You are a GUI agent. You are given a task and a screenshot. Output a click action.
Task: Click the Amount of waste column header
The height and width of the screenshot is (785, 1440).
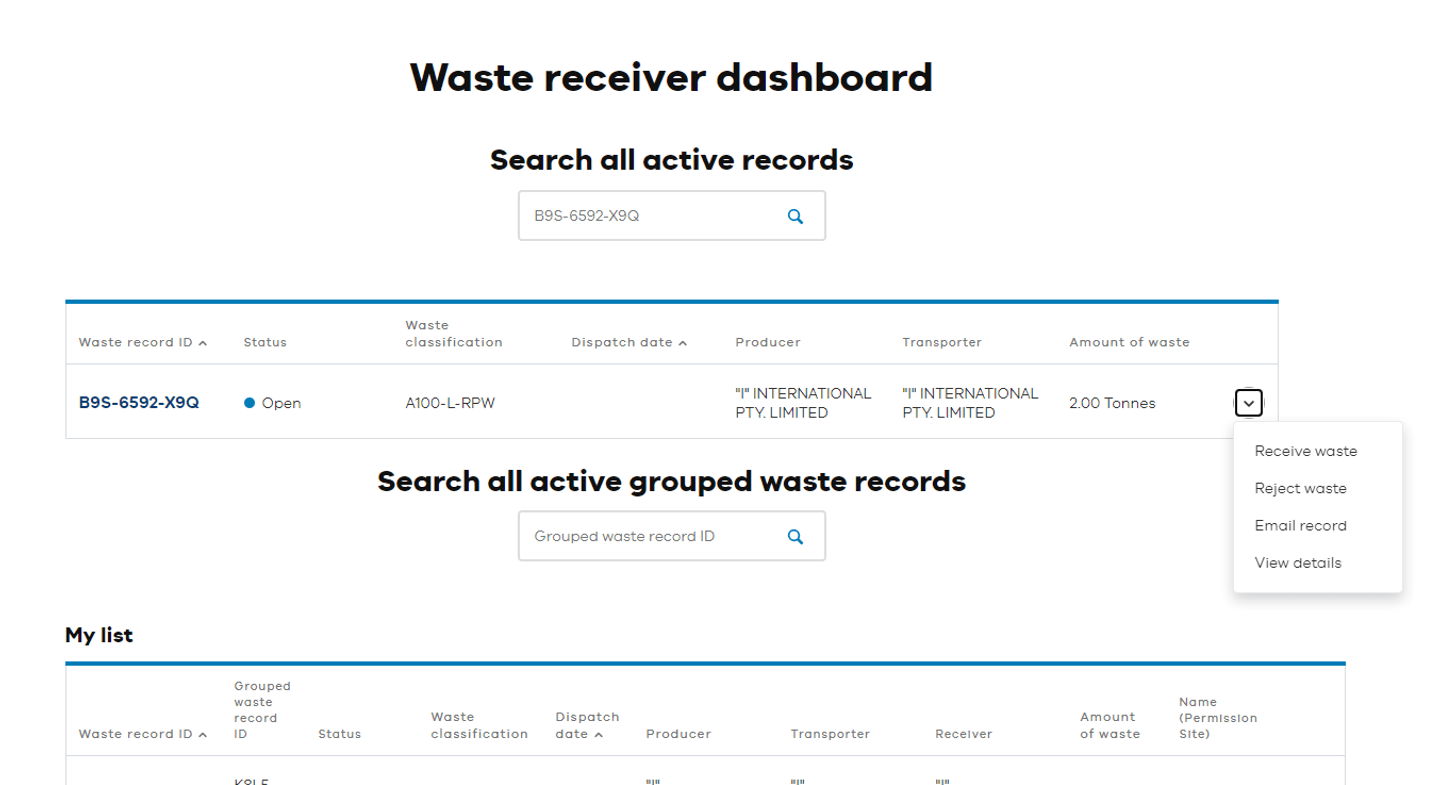pyautogui.click(x=1128, y=342)
